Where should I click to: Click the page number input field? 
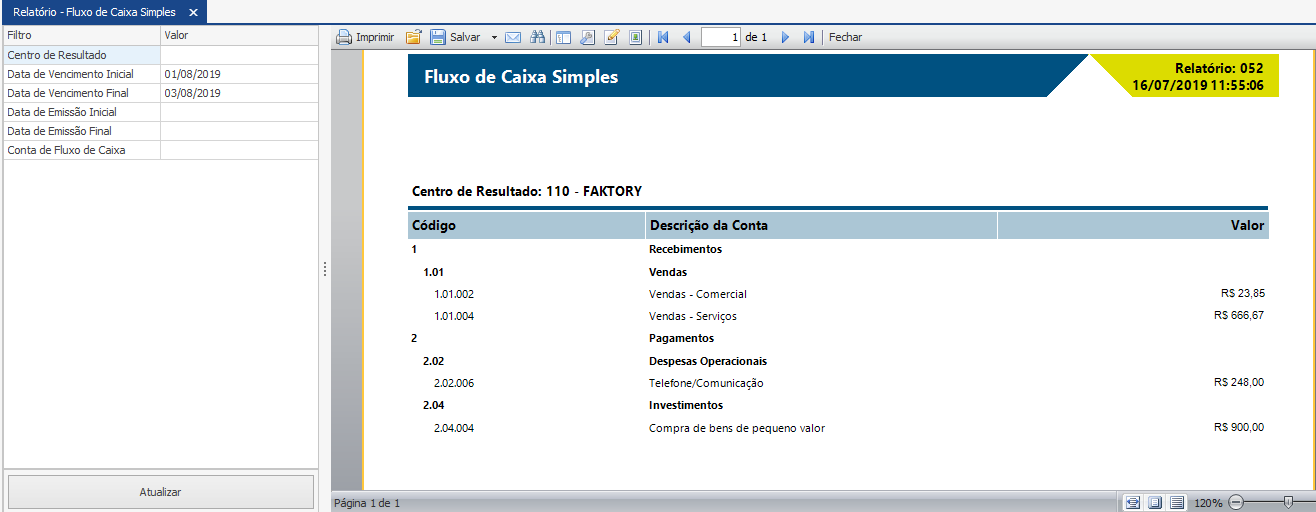pos(721,37)
